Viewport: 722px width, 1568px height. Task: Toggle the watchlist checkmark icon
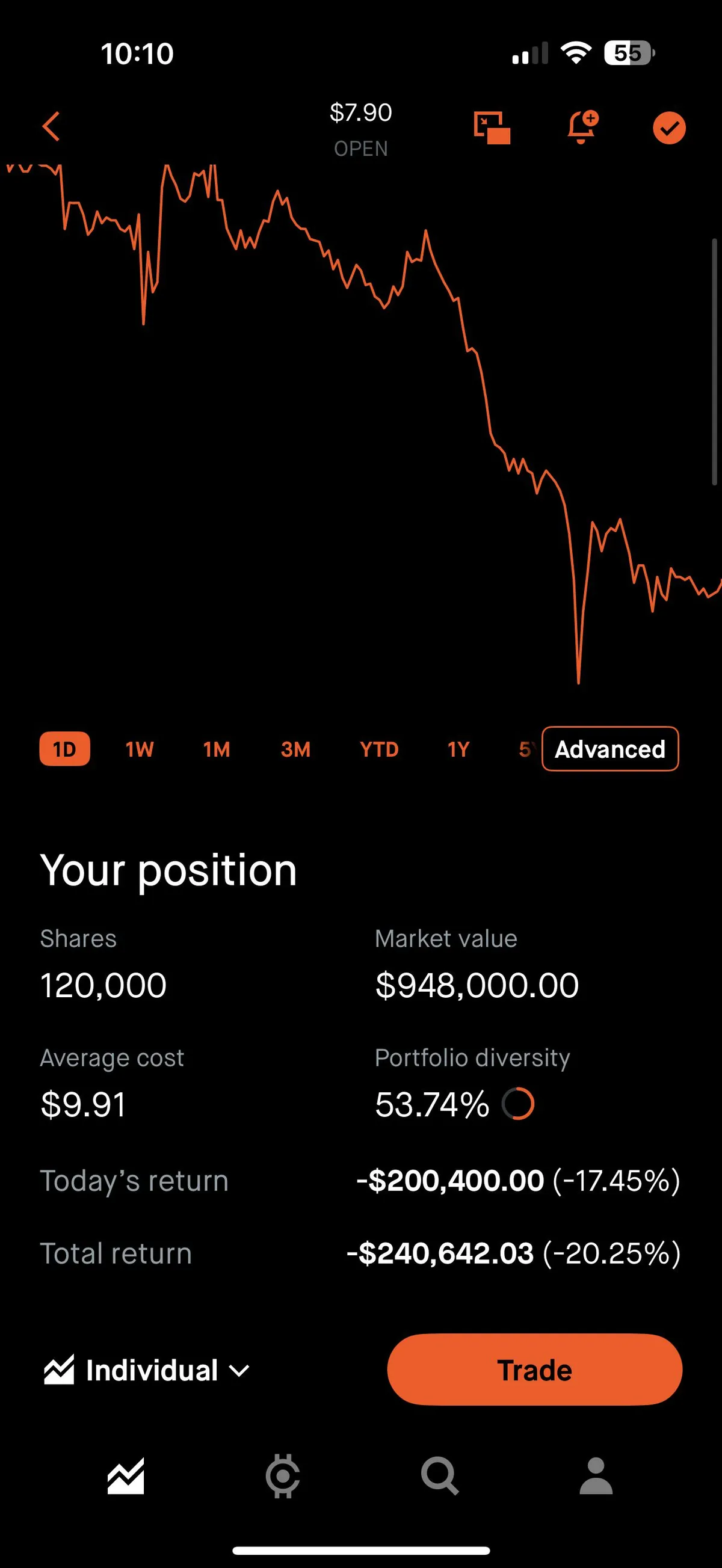pos(669,128)
